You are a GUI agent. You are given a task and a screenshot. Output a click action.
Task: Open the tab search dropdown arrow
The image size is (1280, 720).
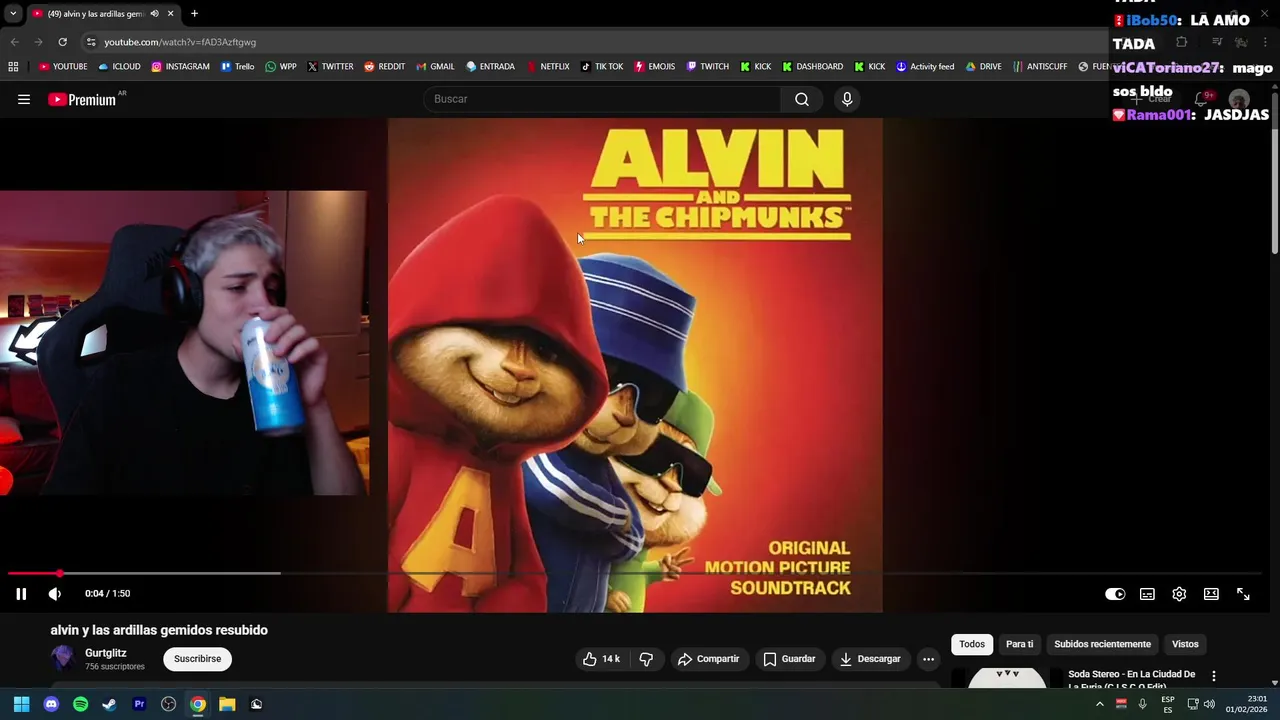click(13, 13)
